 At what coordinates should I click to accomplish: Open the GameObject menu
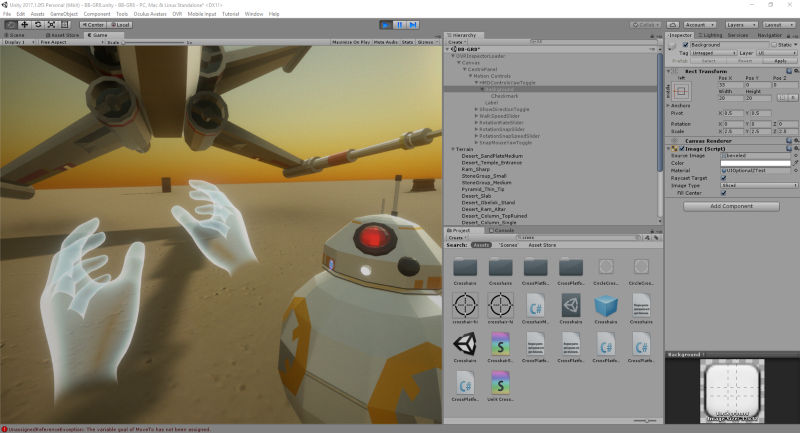tap(63, 15)
